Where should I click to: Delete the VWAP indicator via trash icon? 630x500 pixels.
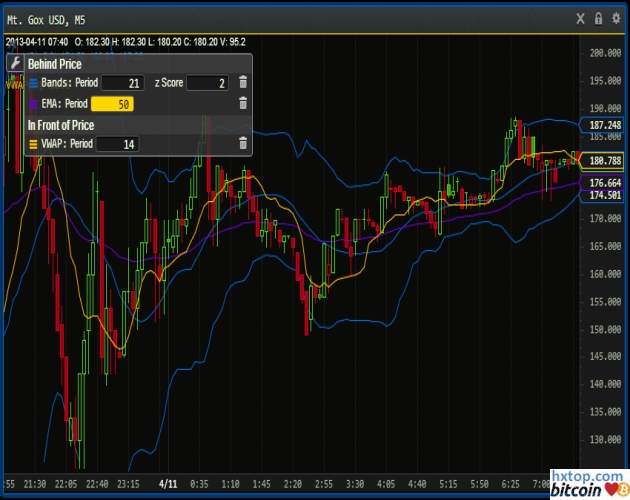pyautogui.click(x=242, y=144)
